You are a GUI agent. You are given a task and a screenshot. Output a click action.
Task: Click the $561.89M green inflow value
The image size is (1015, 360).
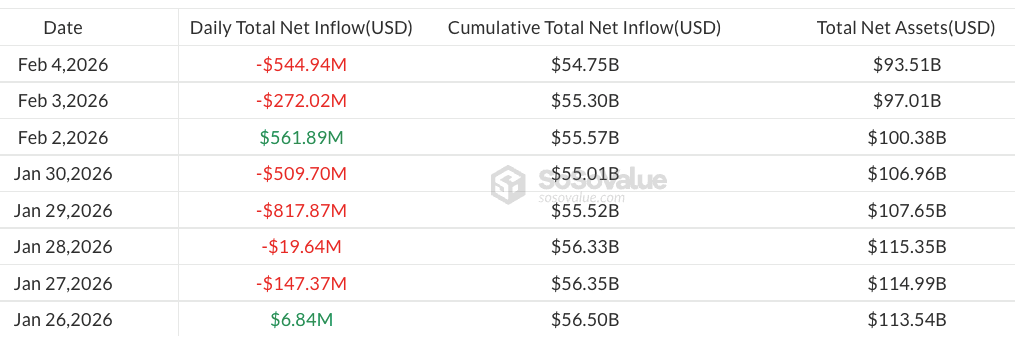(x=301, y=138)
